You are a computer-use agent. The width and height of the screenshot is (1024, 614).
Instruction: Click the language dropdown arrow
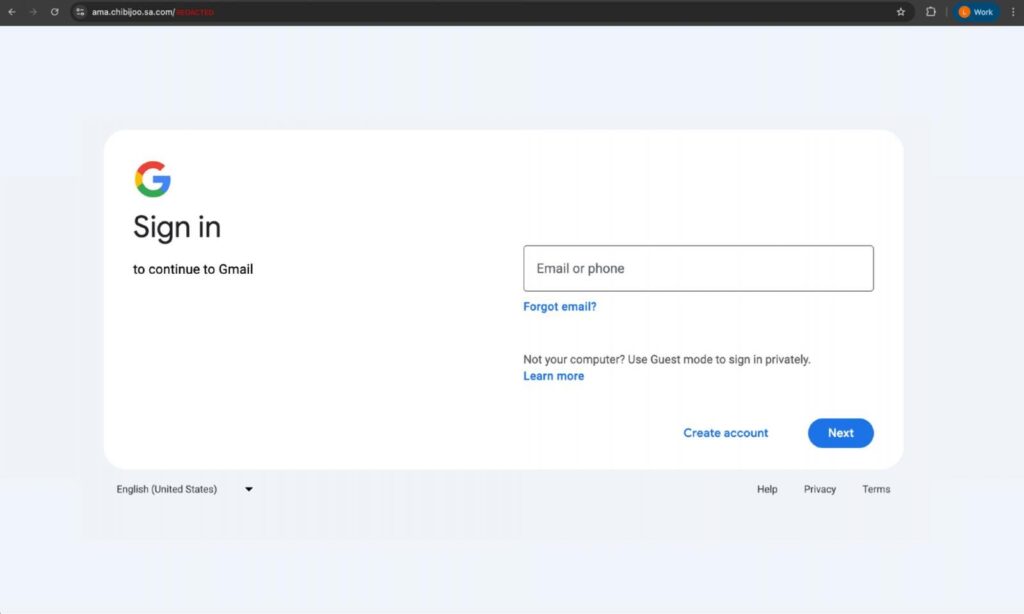click(x=249, y=489)
